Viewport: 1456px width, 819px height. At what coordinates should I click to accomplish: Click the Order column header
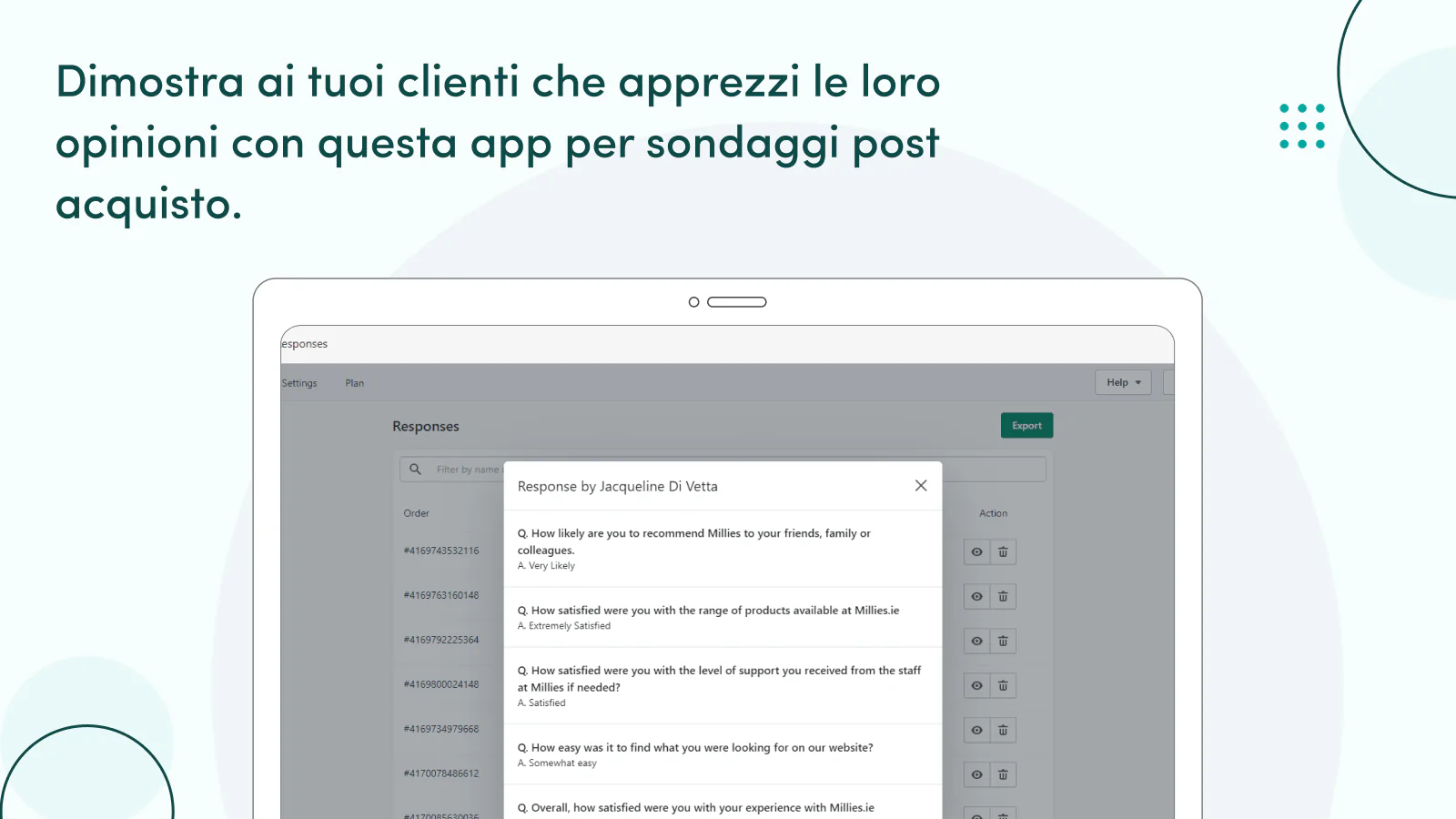coord(417,513)
